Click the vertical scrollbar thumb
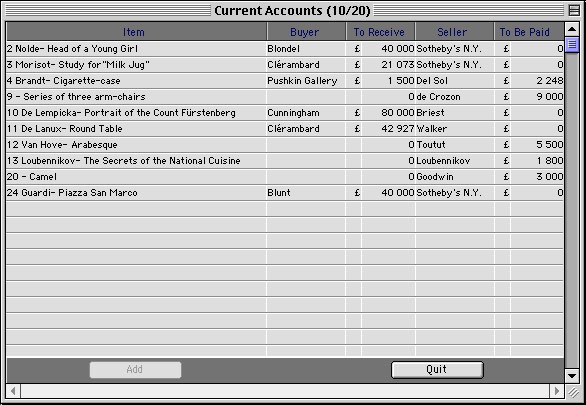586x405 pixels. point(572,44)
